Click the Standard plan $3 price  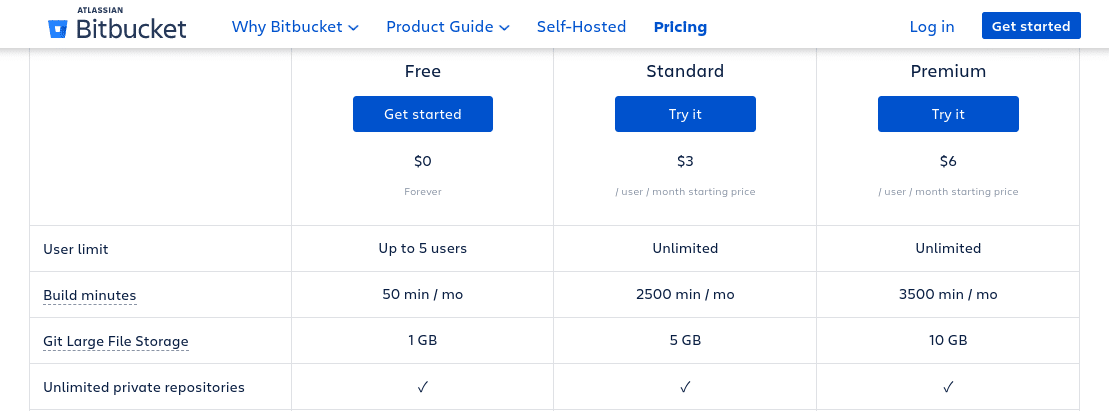click(685, 161)
